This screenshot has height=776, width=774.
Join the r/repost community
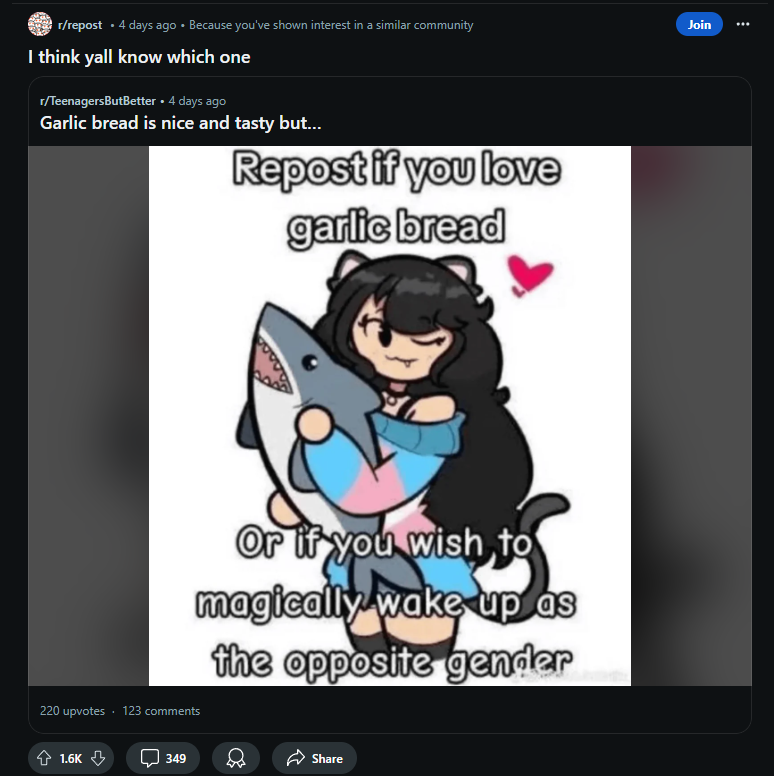(699, 24)
